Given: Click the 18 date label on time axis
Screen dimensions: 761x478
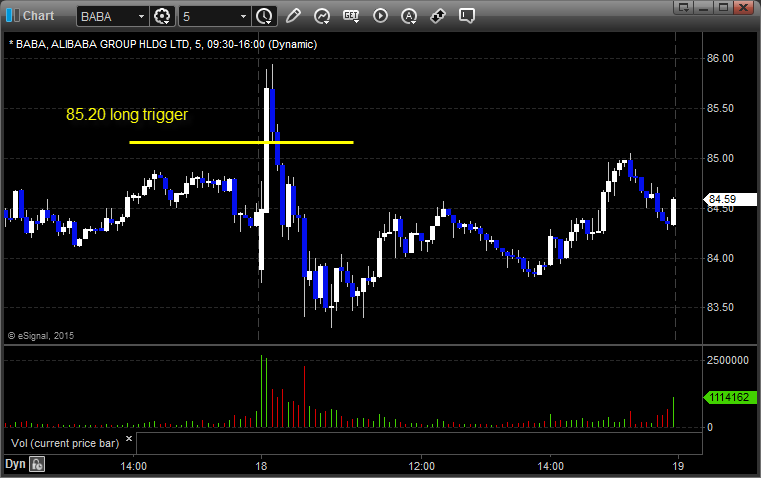Looking at the screenshot, I should click(261, 466).
